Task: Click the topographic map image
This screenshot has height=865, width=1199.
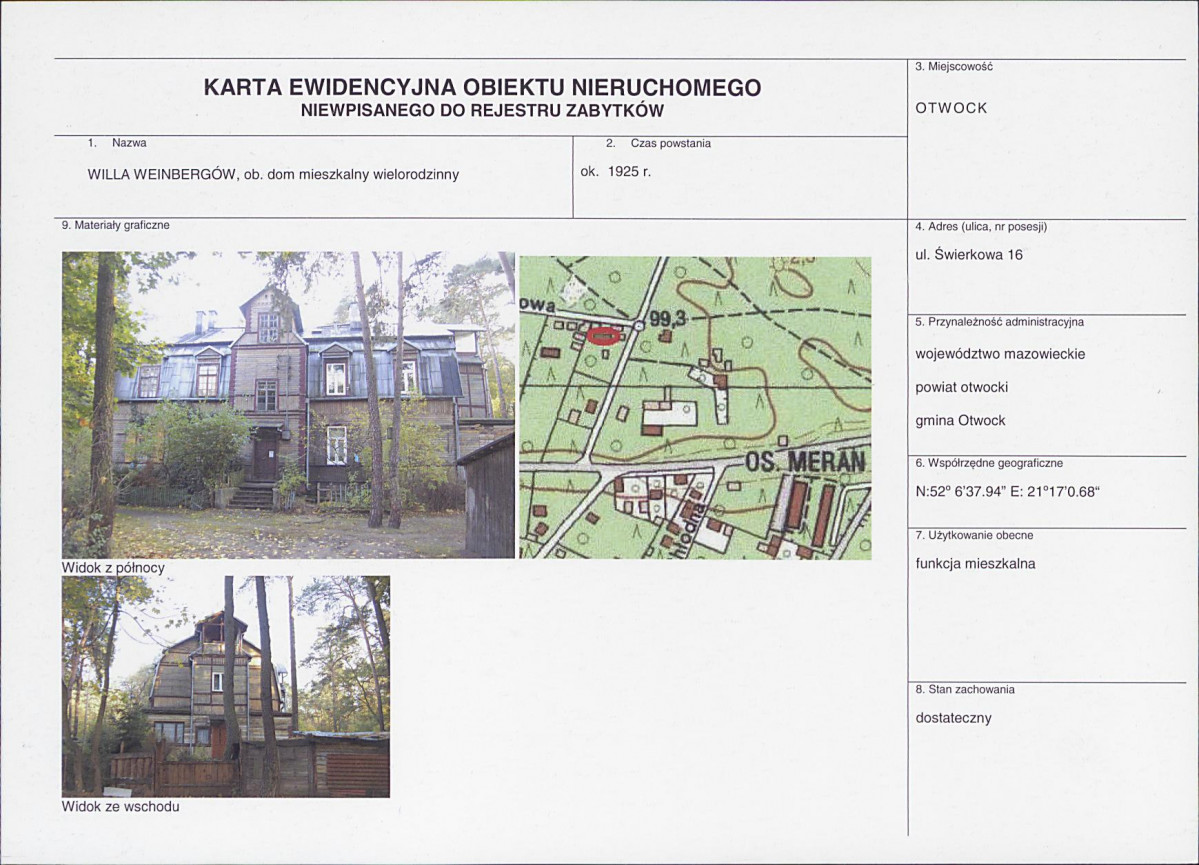Action: [x=695, y=408]
